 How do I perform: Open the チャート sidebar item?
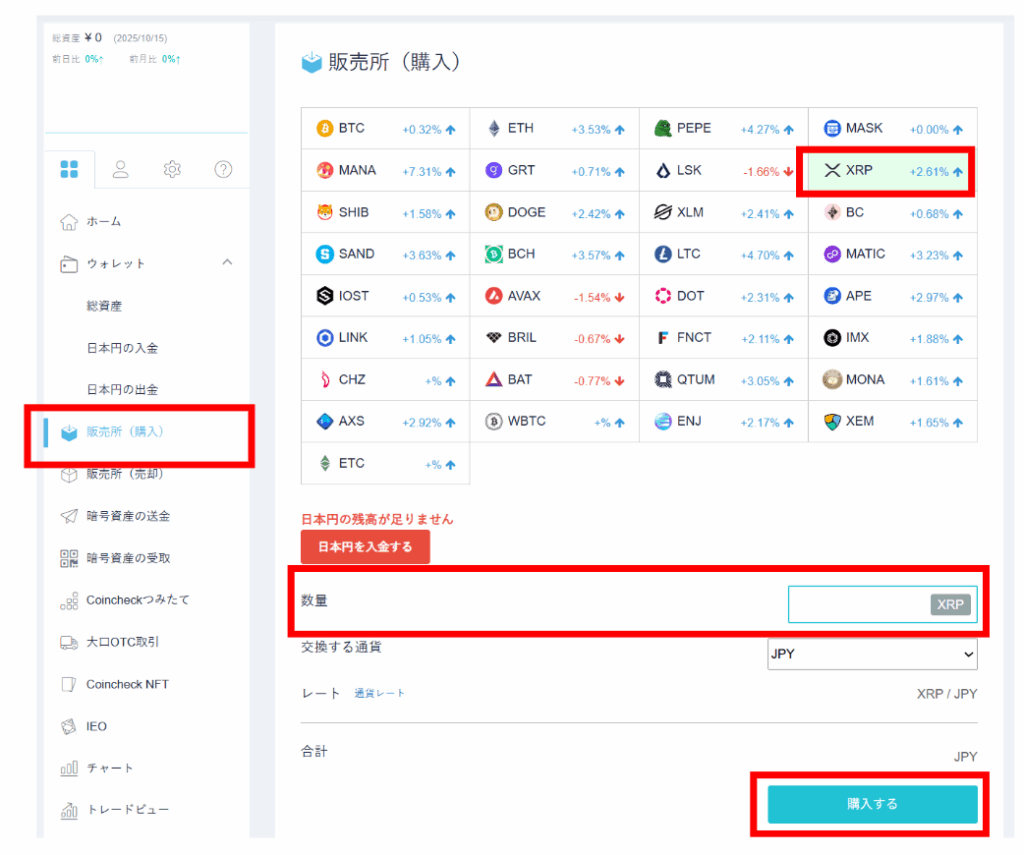point(110,768)
